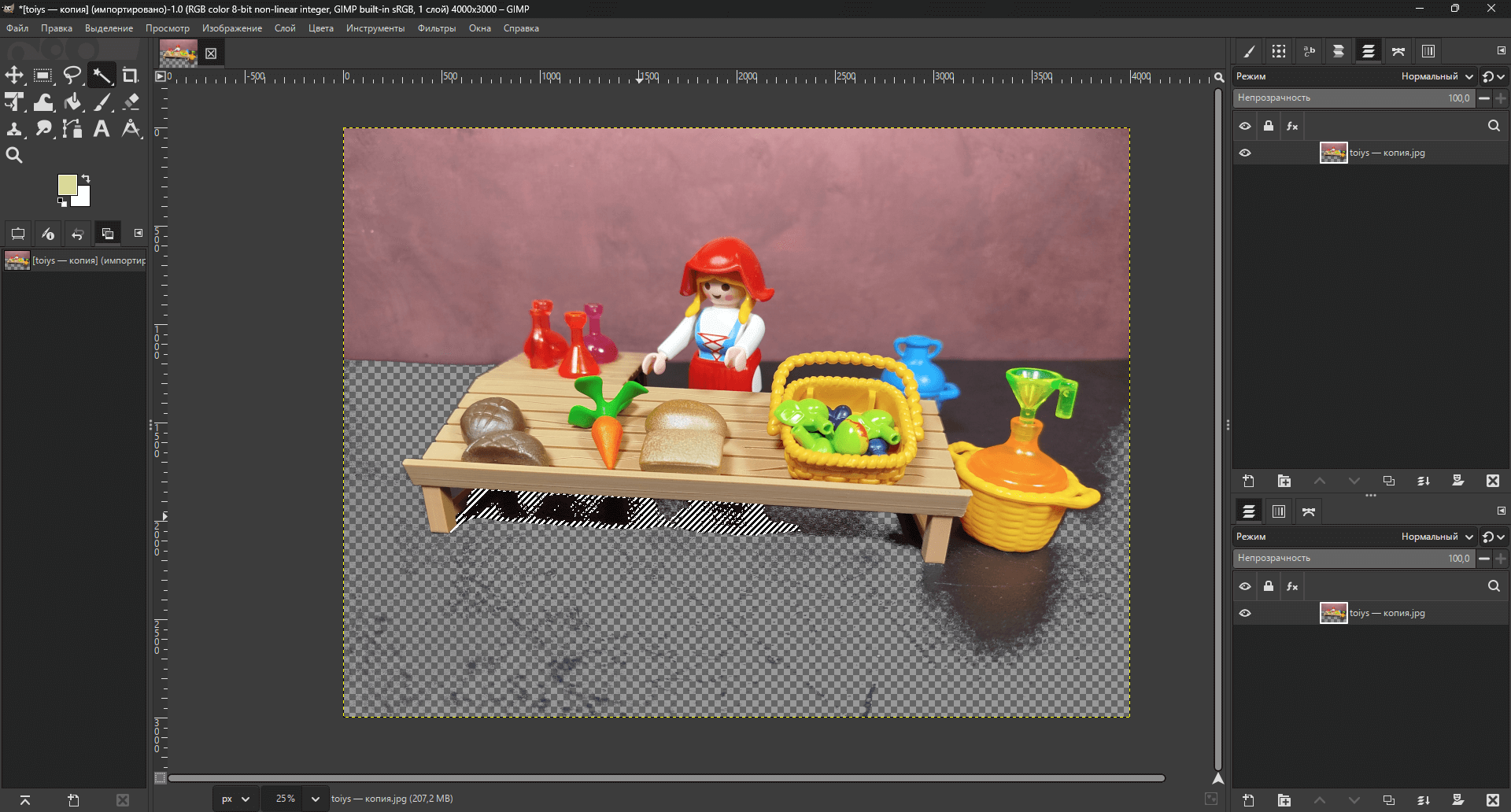Viewport: 1511px width, 812px height.
Task: Delete layer in upper Layers panel
Action: (x=1493, y=481)
